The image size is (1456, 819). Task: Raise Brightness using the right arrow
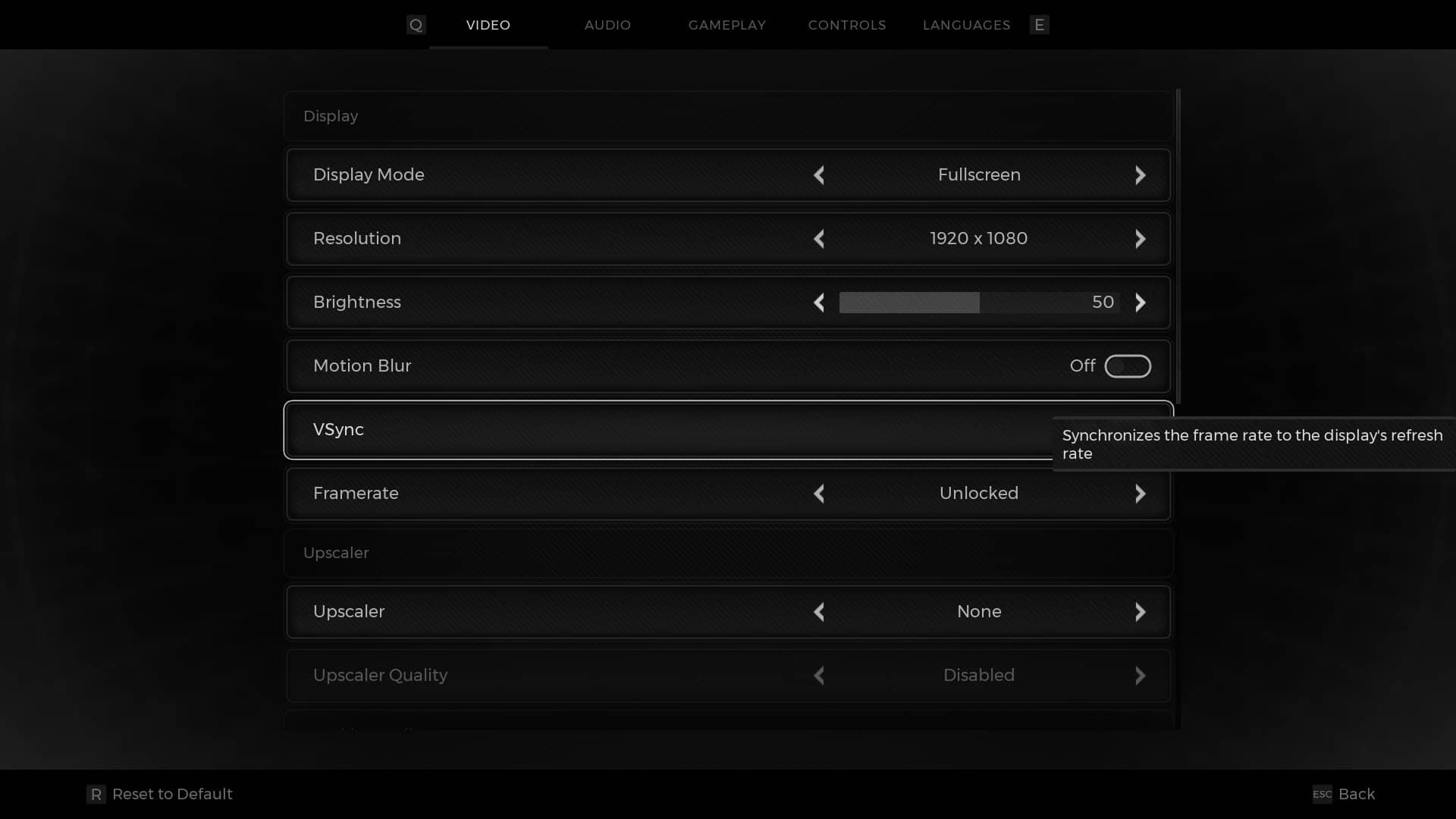(1140, 303)
